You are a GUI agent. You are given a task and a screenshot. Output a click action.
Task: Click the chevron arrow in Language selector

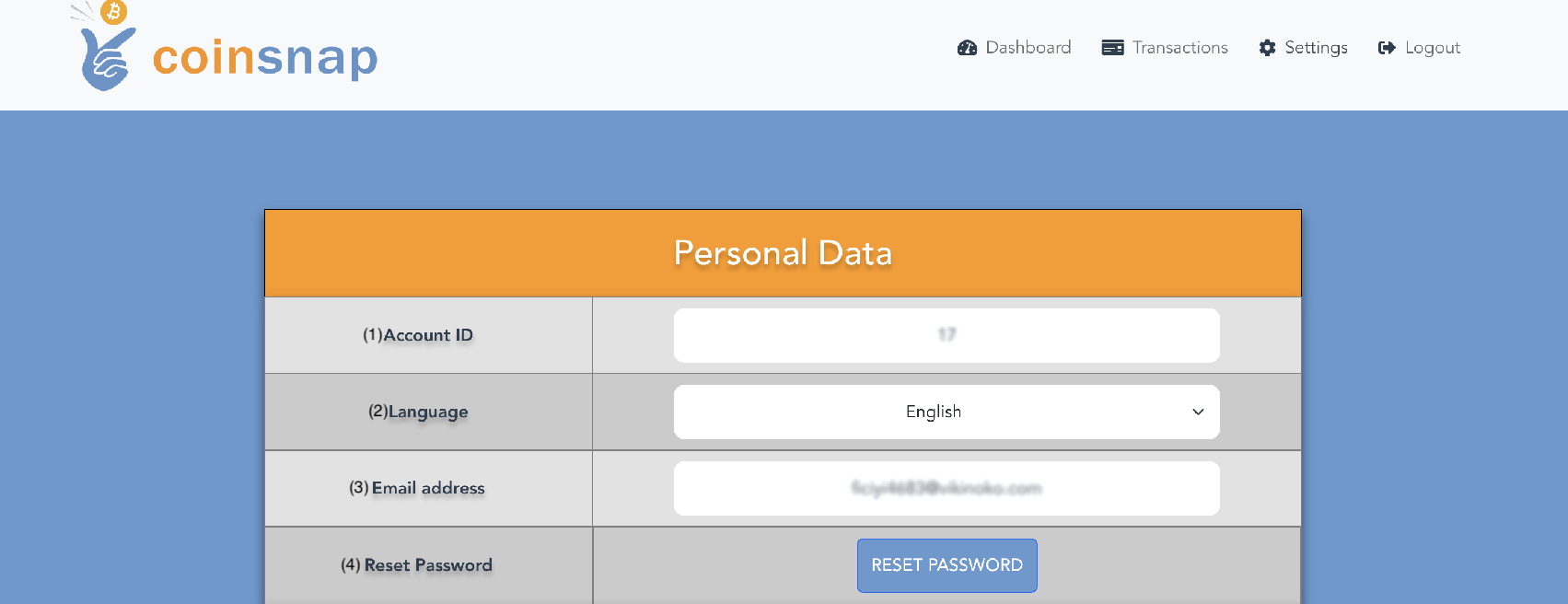1198,412
